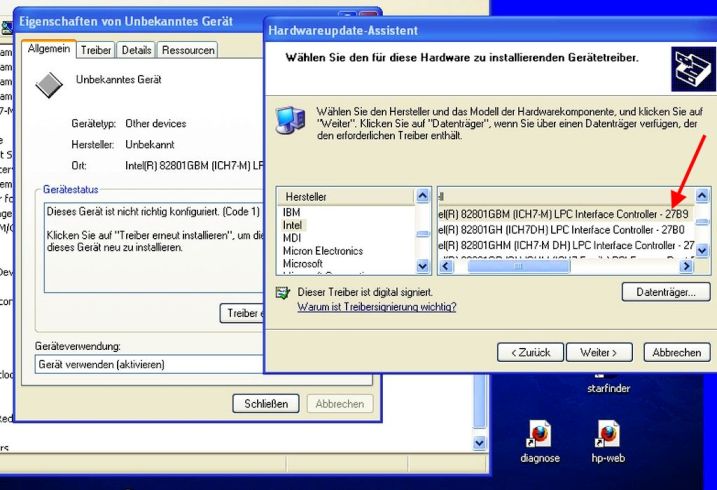Screen dimensions: 717x490
Task: Click the Hersteller column header
Action: click(x=346, y=197)
